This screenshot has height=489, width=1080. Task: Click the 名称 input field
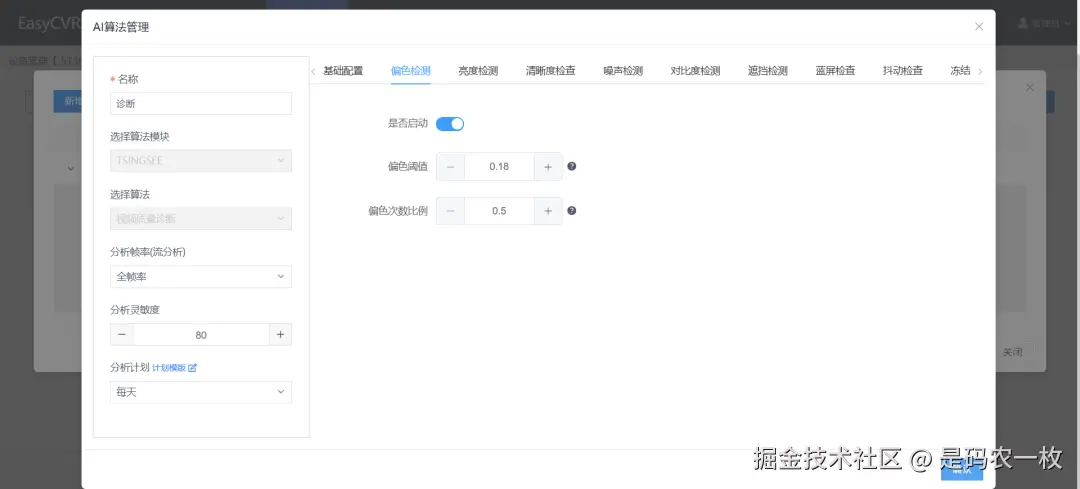(200, 103)
